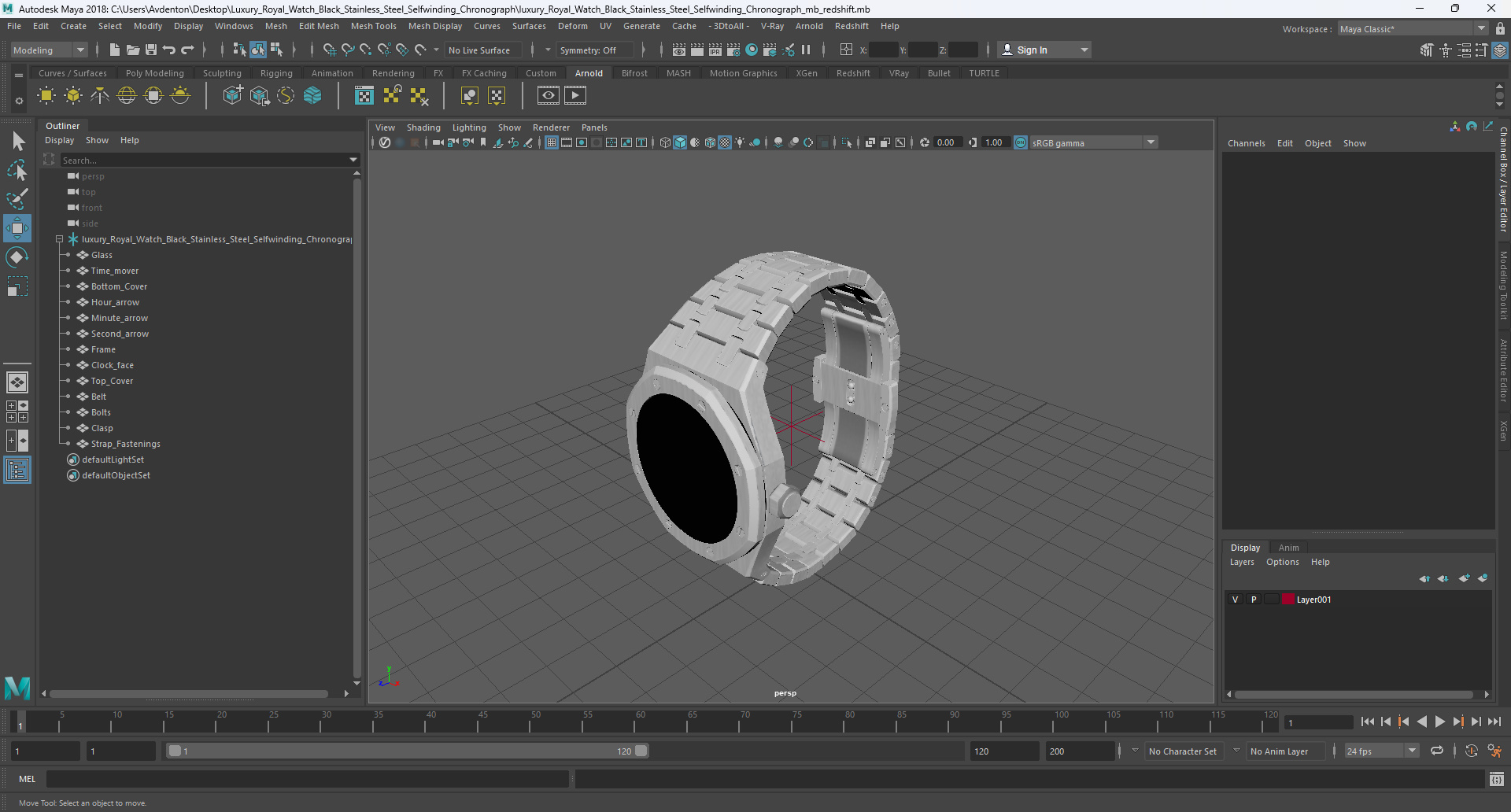Toggle the loop playback icon

pos(1437,751)
